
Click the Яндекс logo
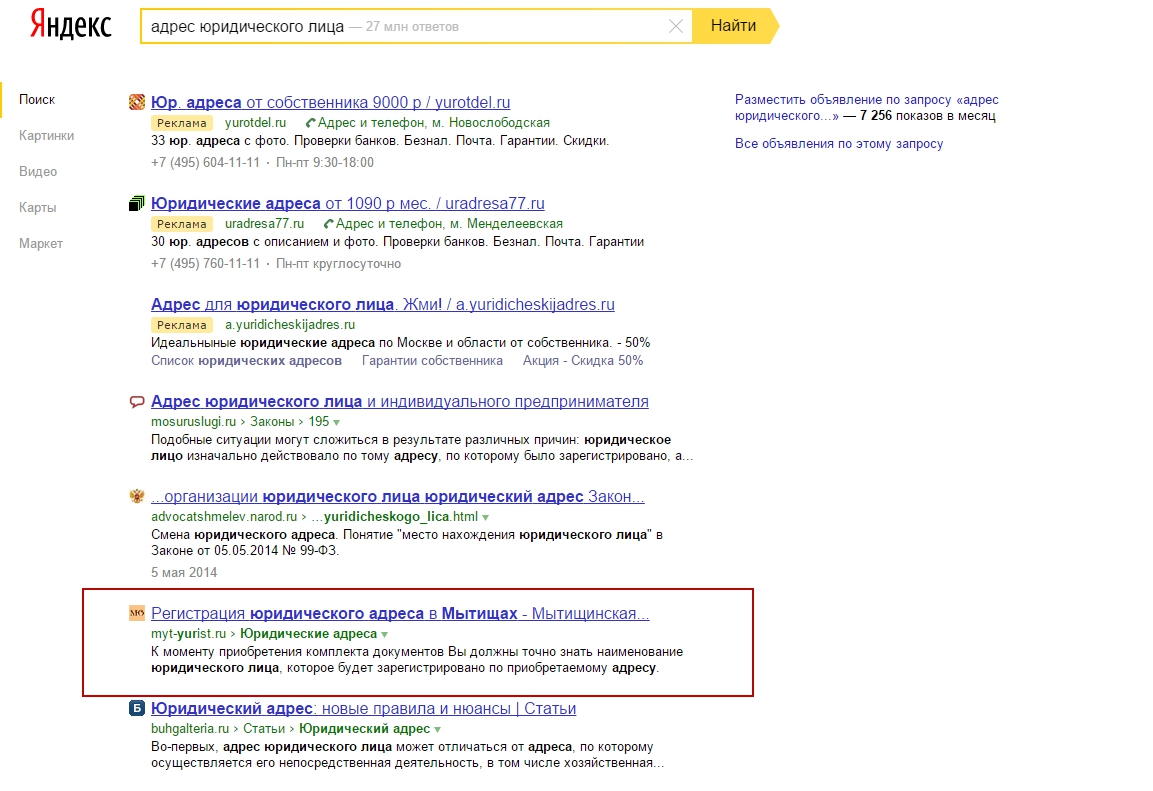click(71, 25)
